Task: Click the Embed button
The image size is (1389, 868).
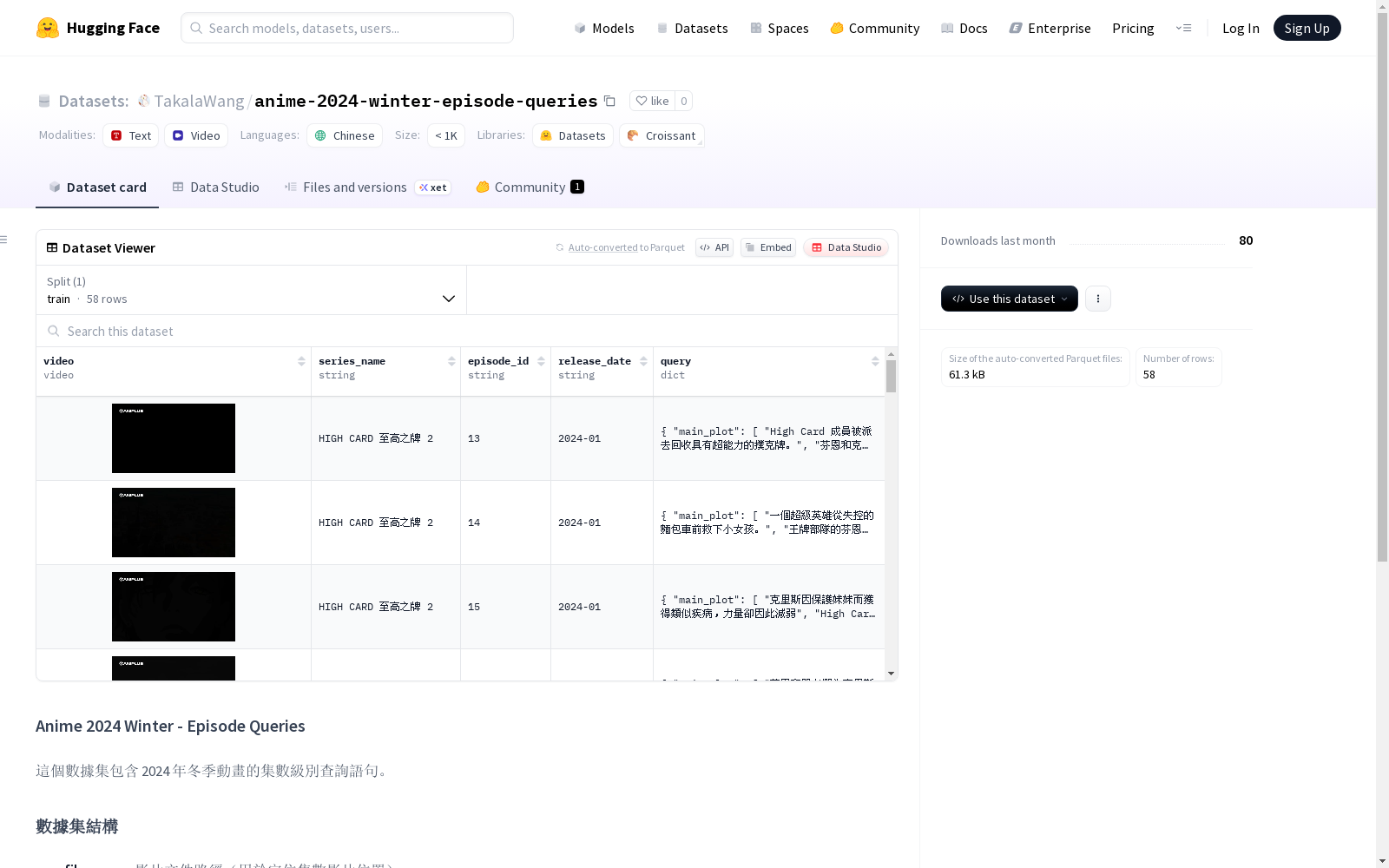Action: pos(768,247)
